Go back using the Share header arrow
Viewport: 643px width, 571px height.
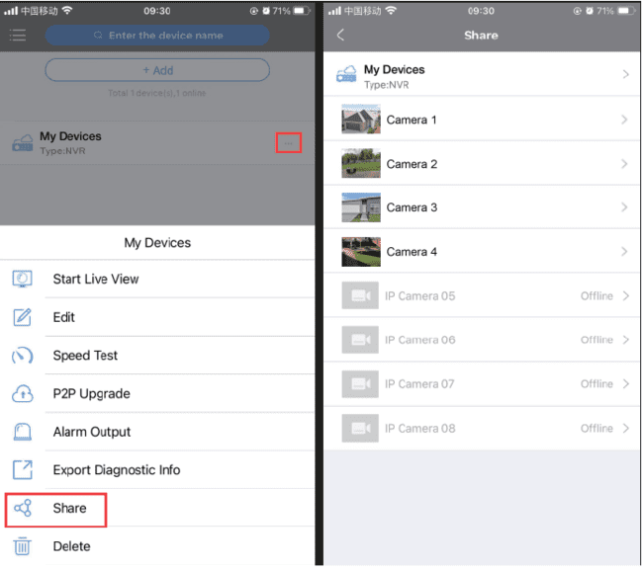click(x=340, y=35)
